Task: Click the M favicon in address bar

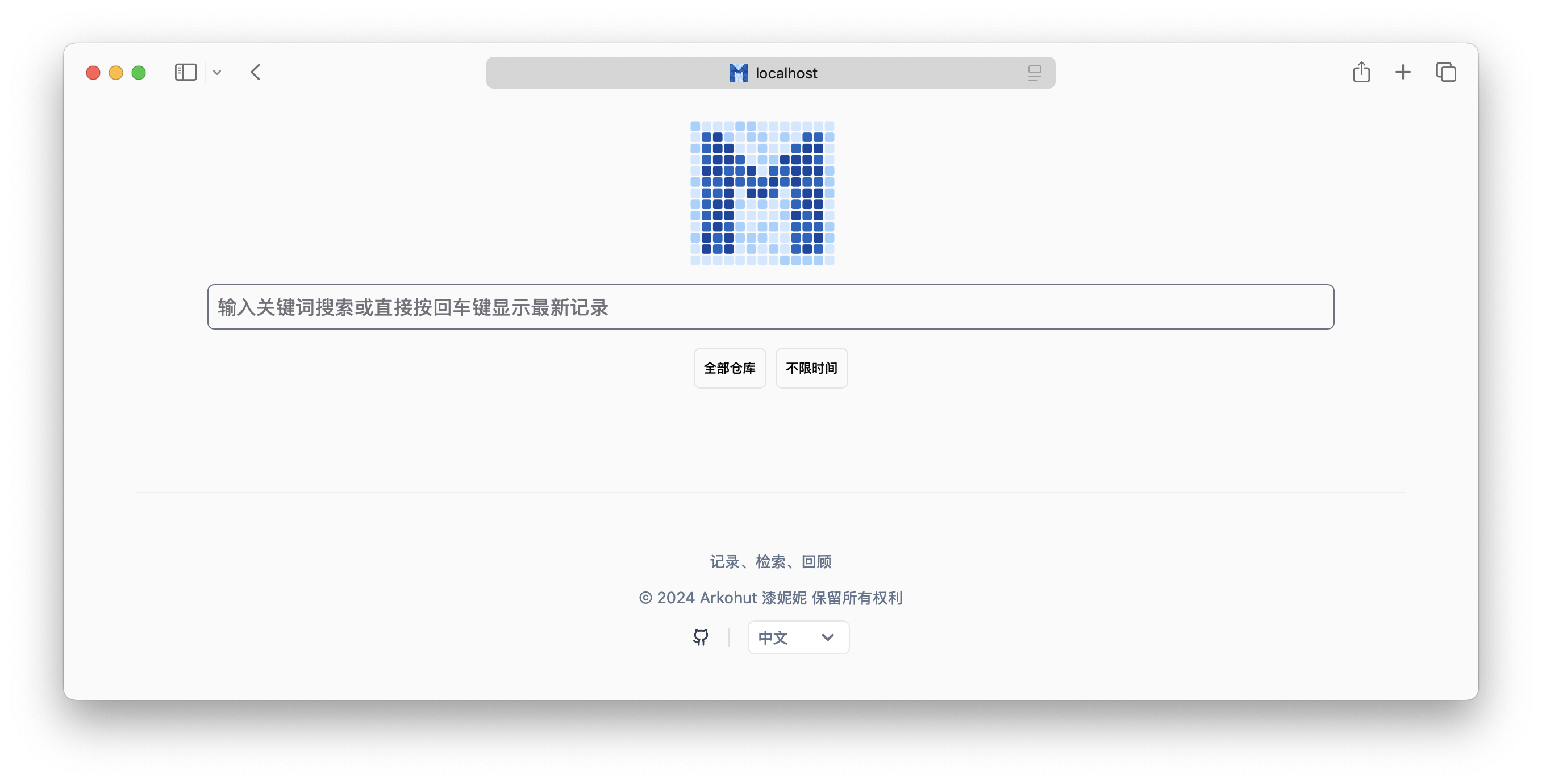Action: 738,73
